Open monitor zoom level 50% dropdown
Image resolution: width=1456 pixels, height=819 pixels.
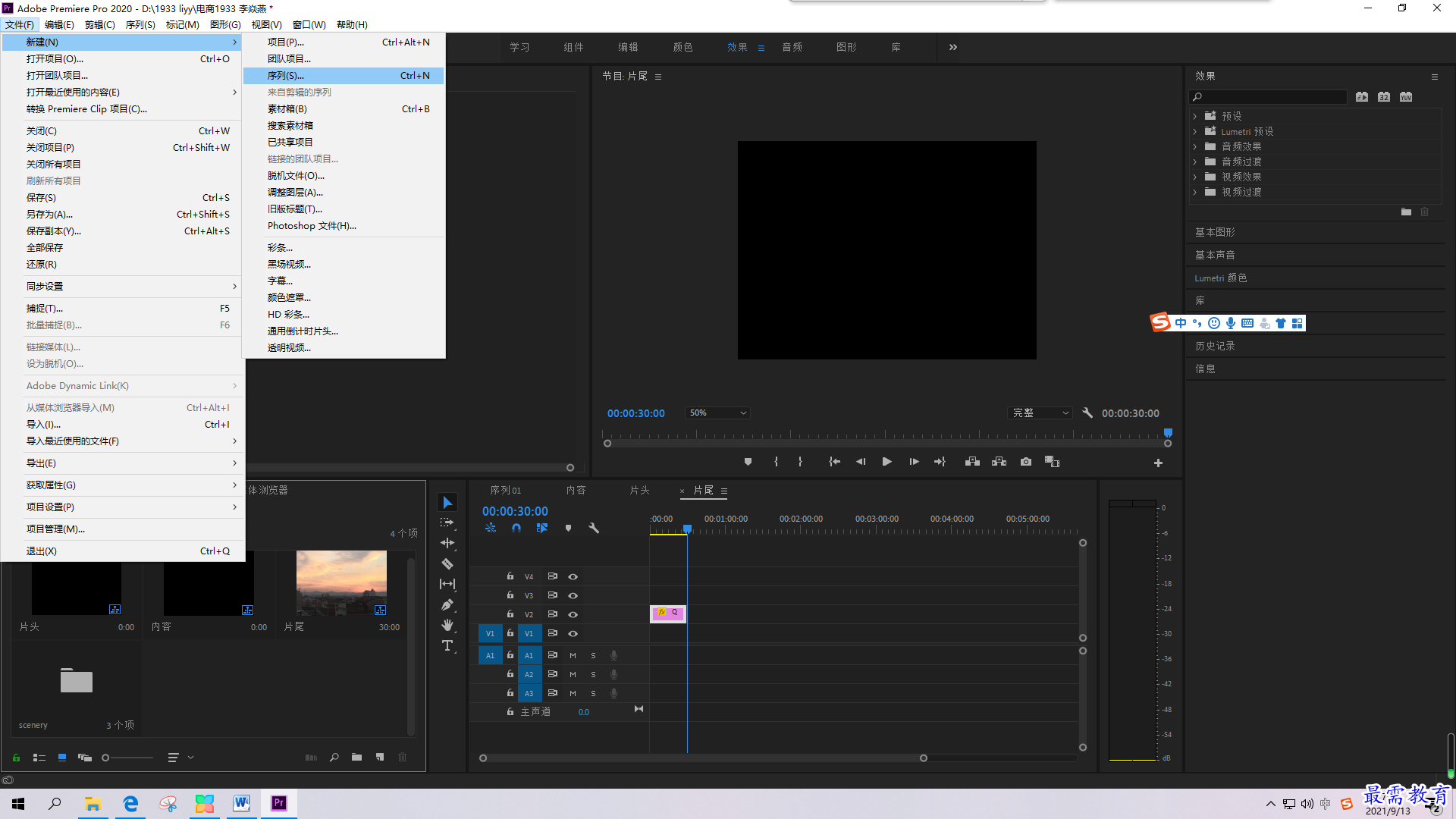pos(717,413)
